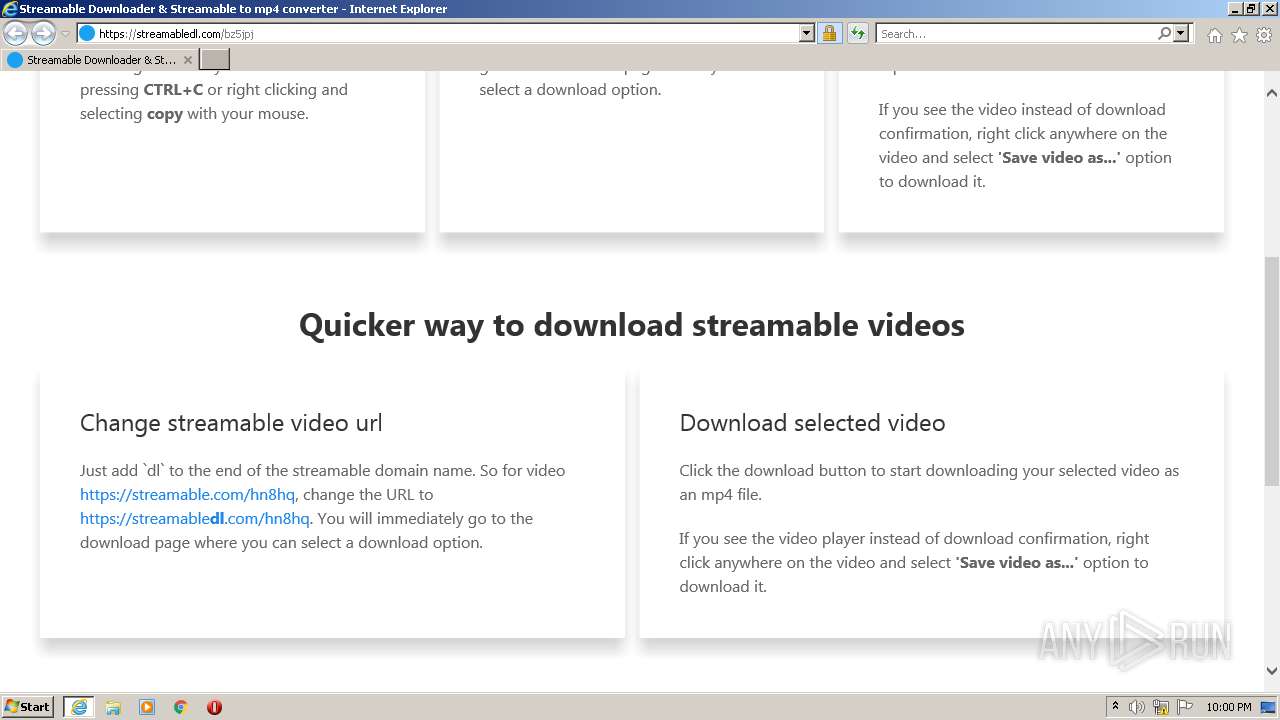
Task: Click the page scrollbar down arrow
Action: pyautogui.click(x=1272, y=671)
